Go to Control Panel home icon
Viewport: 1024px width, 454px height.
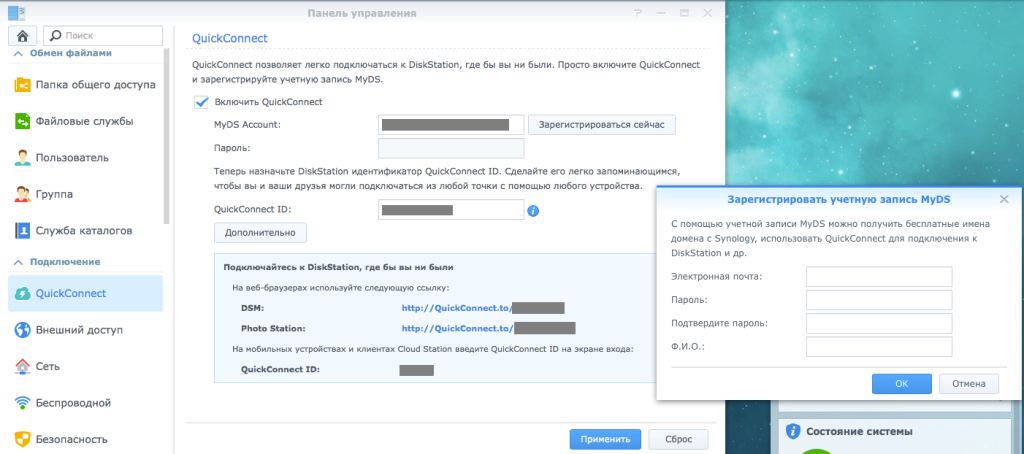23,36
